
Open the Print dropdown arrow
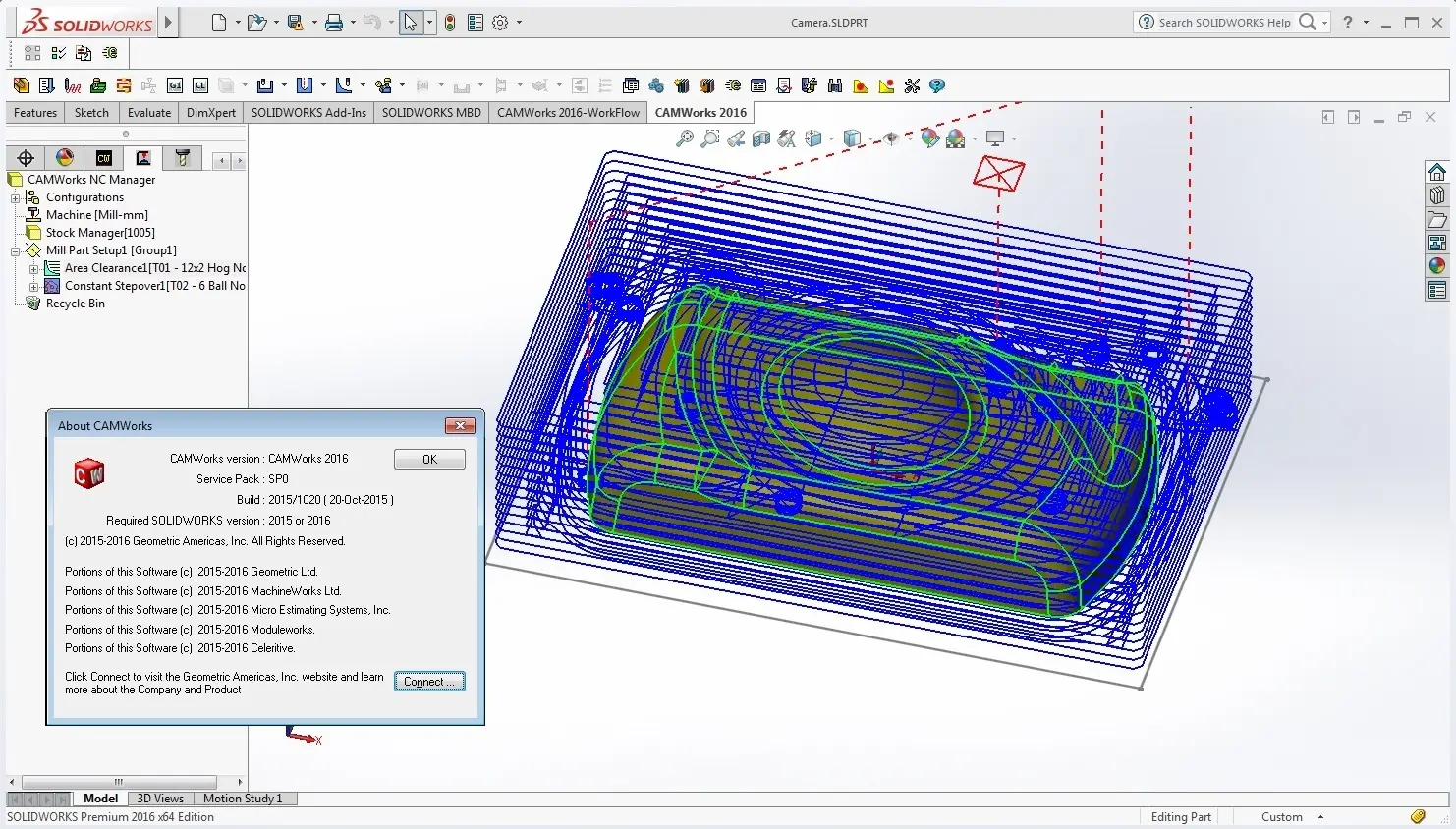352,23
